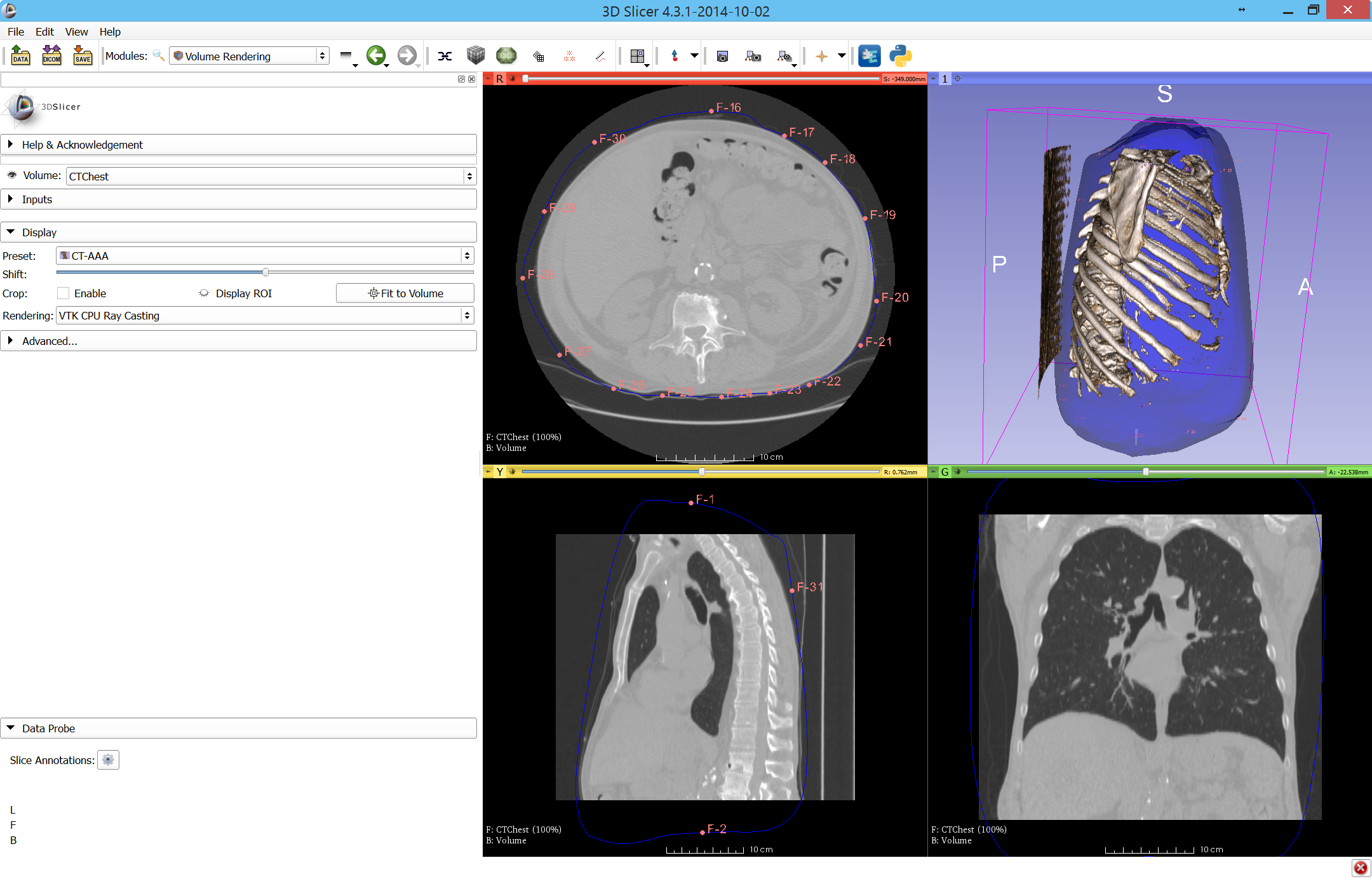
Task: Click the Slice Annotations settings button
Action: pos(108,760)
